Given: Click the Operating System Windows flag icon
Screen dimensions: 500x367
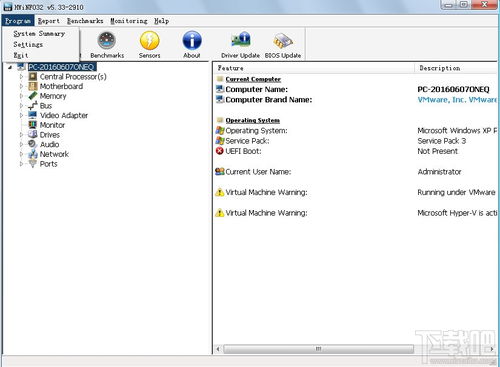Looking at the screenshot, I should (x=220, y=130).
